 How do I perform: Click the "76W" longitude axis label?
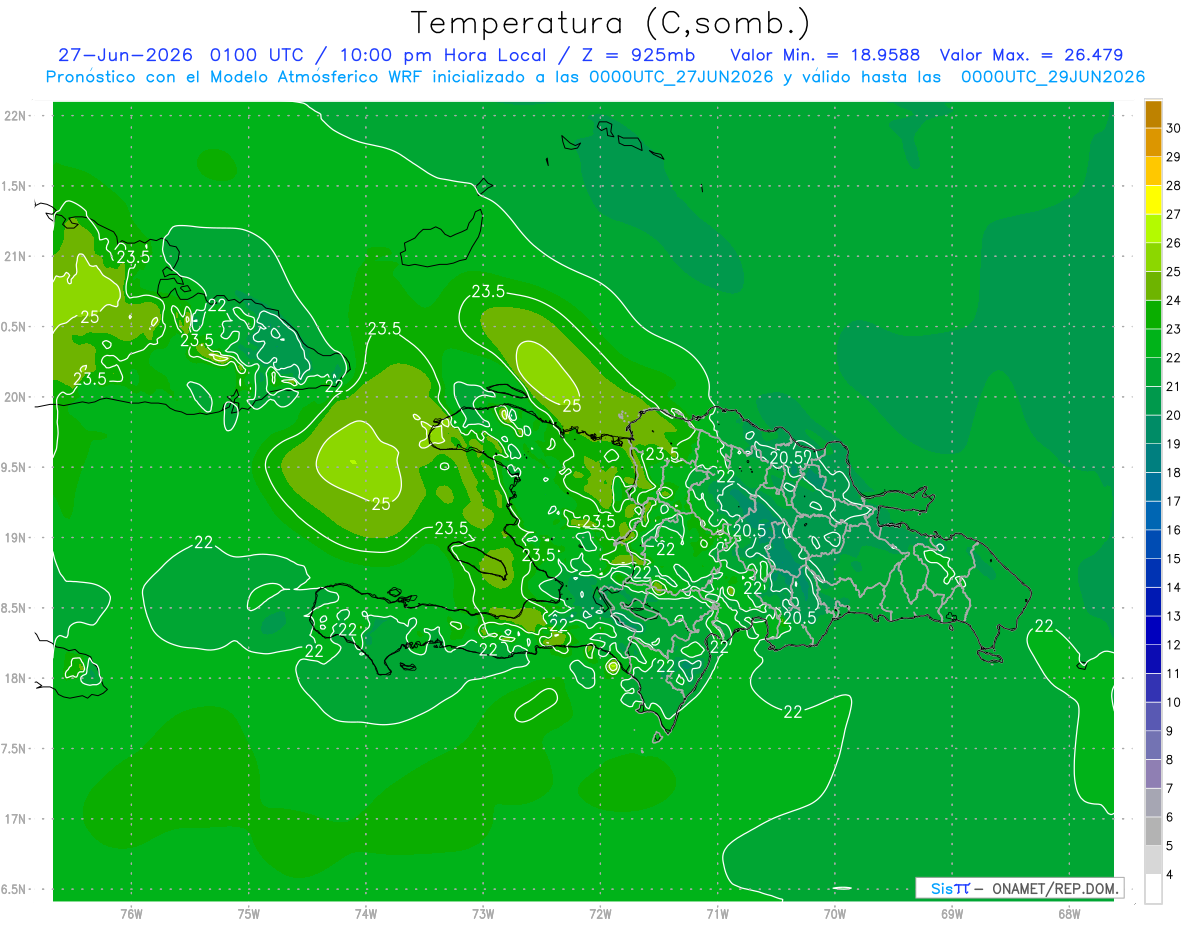pos(131,913)
